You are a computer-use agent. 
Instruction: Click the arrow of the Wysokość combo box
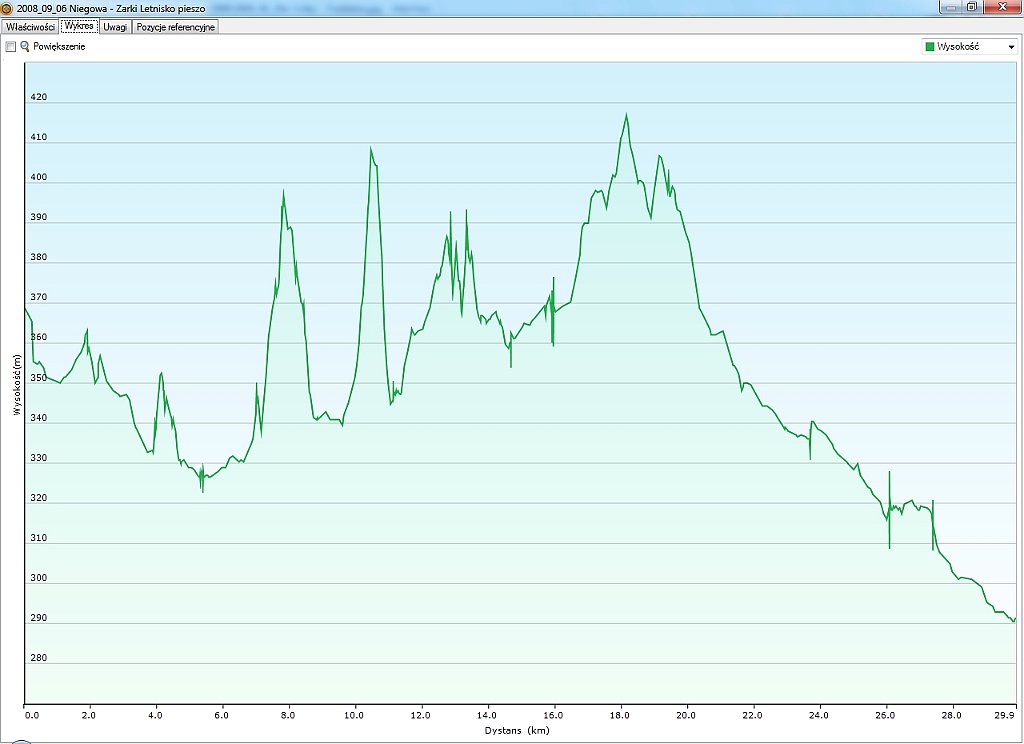point(1011,47)
